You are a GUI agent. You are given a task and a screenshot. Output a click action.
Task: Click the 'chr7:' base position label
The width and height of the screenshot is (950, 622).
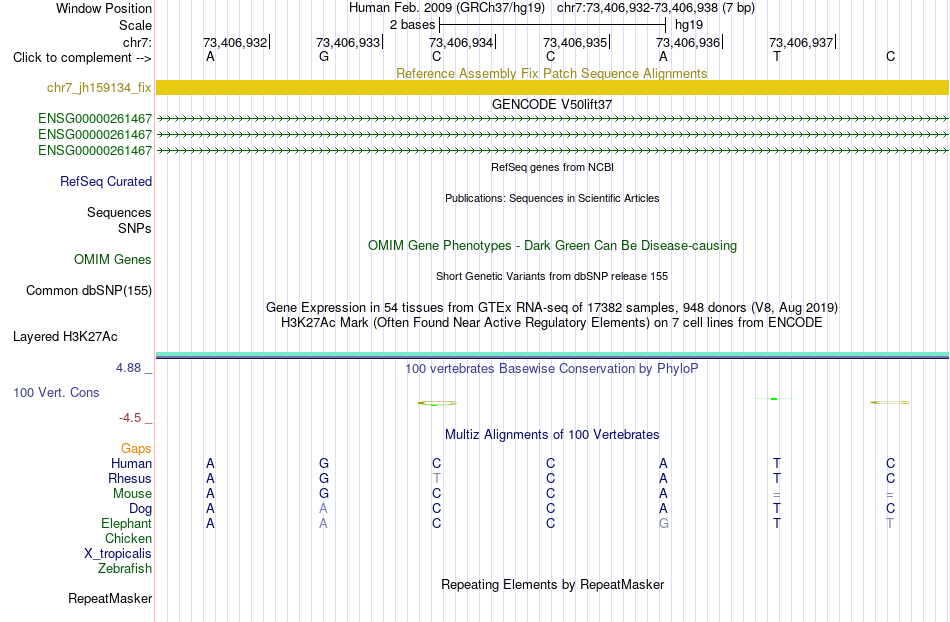click(137, 42)
